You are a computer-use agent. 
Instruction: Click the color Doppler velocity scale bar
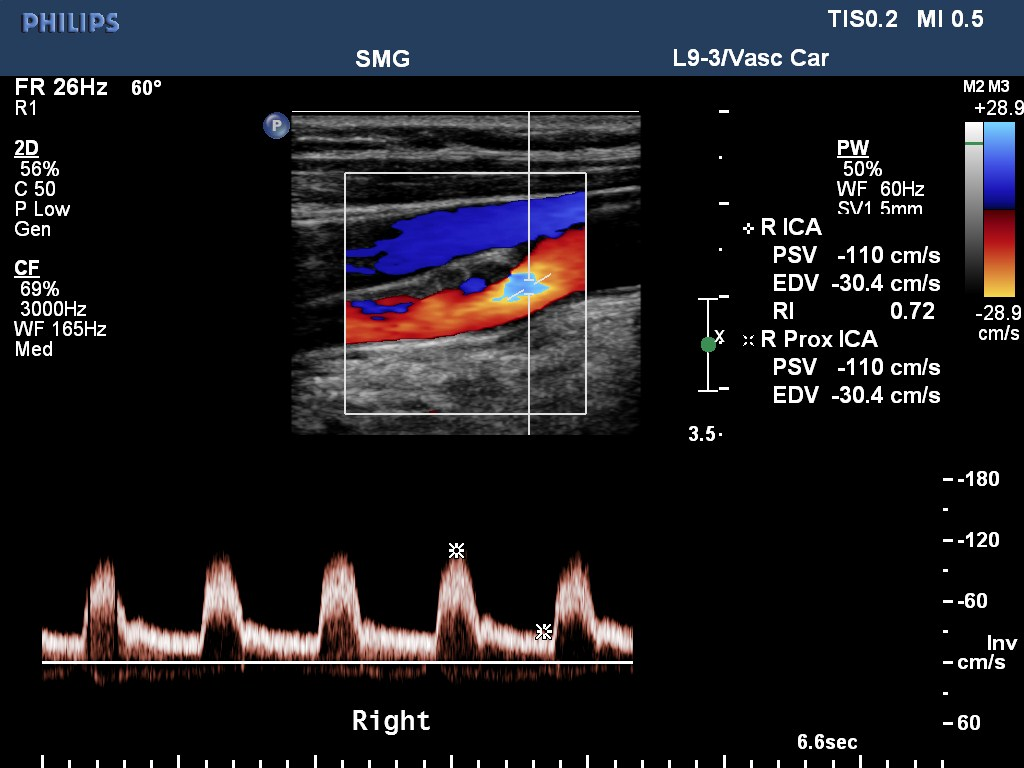click(x=999, y=210)
